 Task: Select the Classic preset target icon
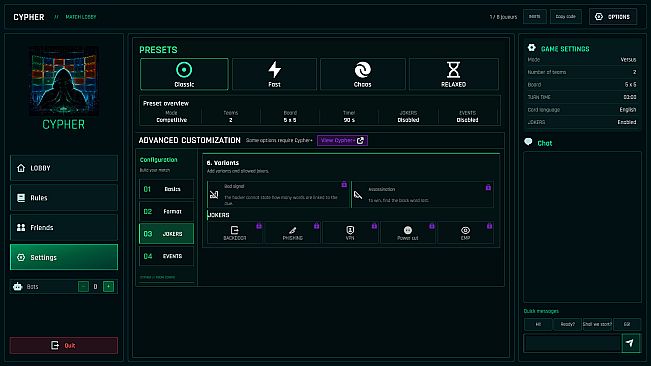coord(184,70)
